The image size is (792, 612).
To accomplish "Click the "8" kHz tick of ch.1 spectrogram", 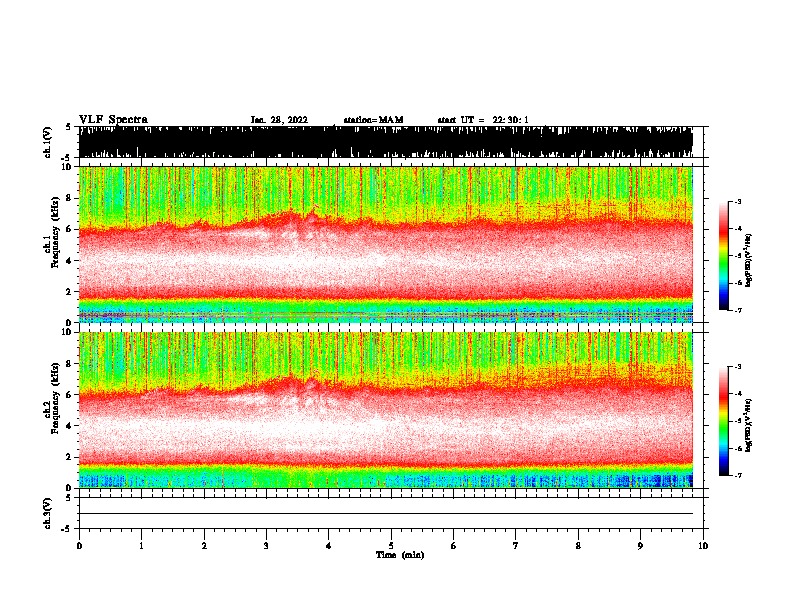I will coord(70,198).
